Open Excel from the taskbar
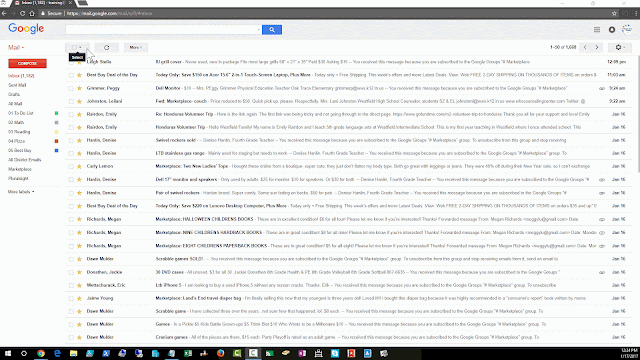The width and height of the screenshot is (640, 360). point(188,353)
